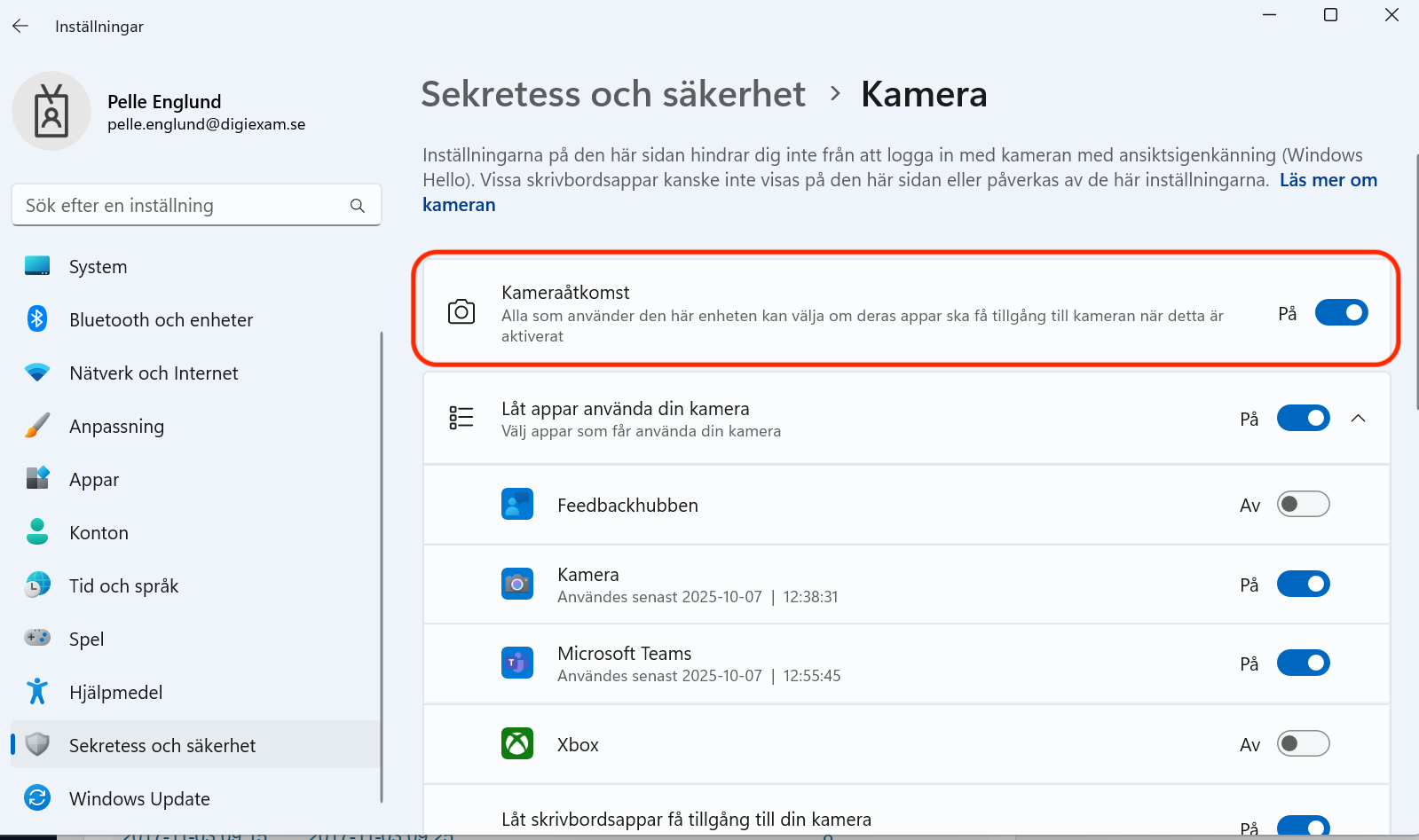Viewport: 1419px width, 840px height.
Task: Click the Anpassning paintbrush icon
Action: [x=37, y=426]
